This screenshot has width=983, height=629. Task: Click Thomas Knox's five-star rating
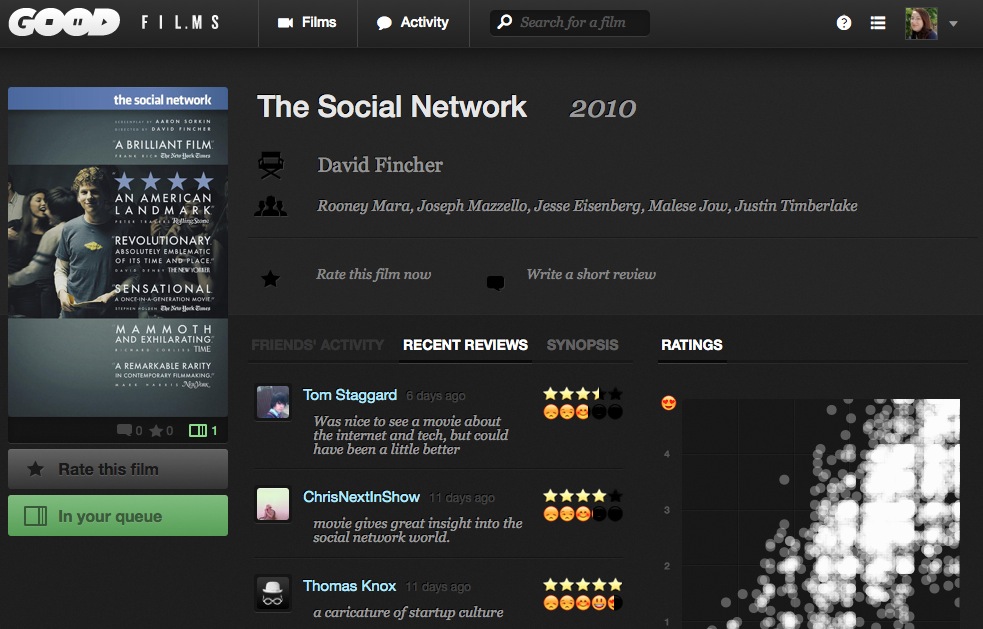pyautogui.click(x=582, y=585)
